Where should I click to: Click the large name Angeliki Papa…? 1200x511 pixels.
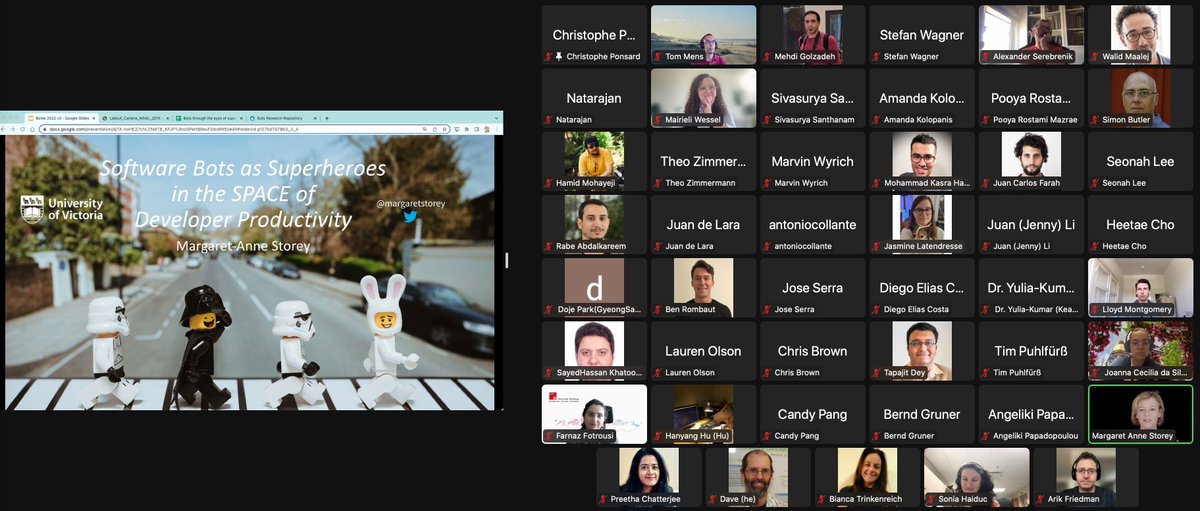point(1031,414)
